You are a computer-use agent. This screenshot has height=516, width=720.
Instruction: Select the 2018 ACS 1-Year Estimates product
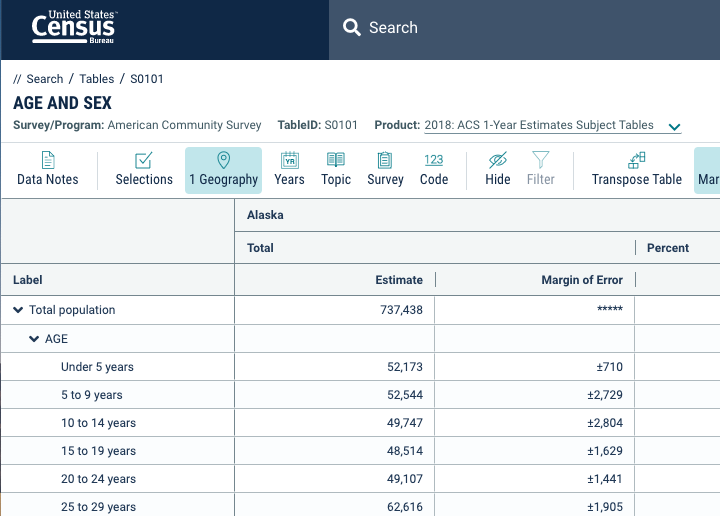tap(538, 126)
